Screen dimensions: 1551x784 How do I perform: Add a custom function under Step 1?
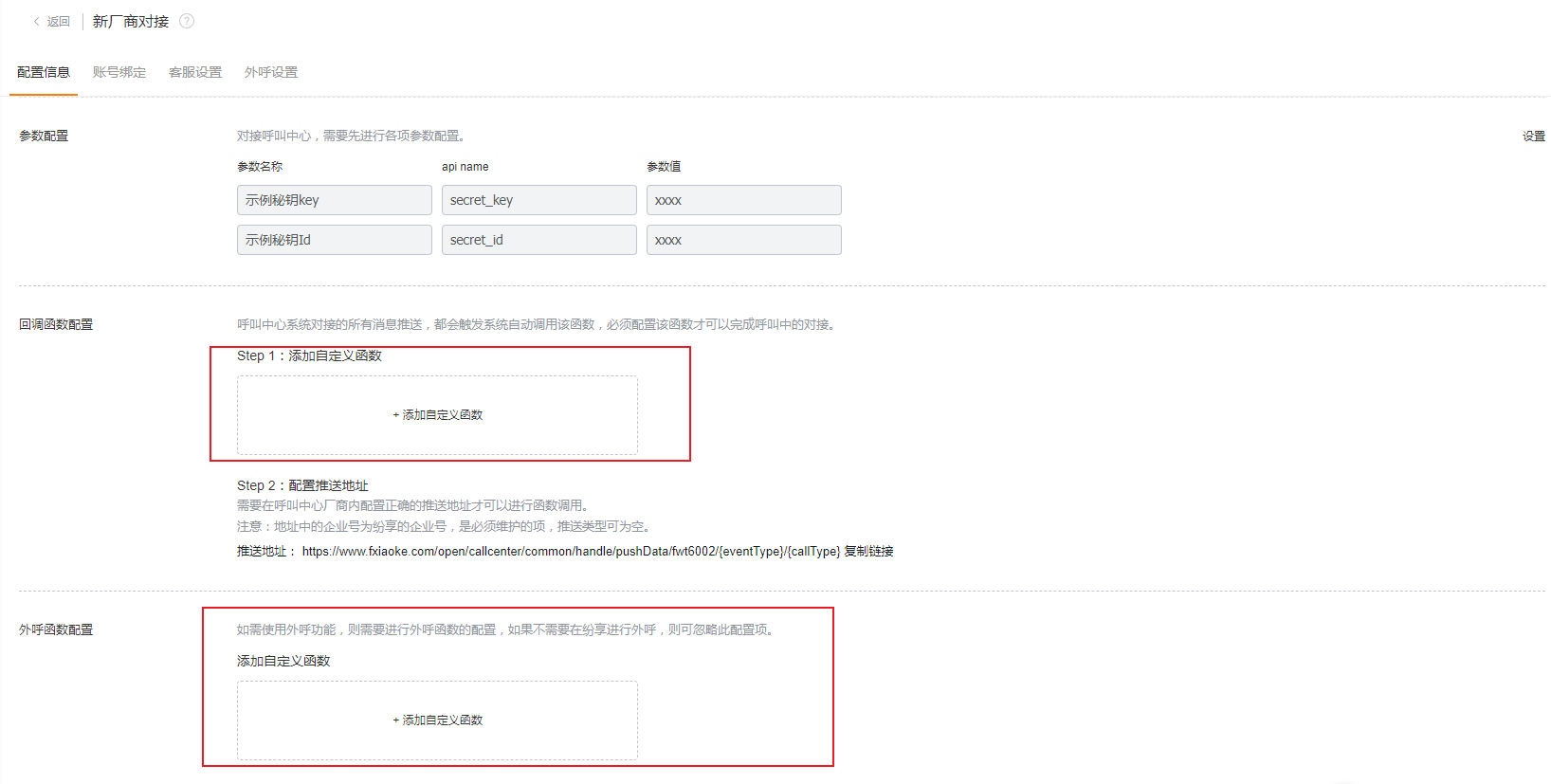pos(437,415)
